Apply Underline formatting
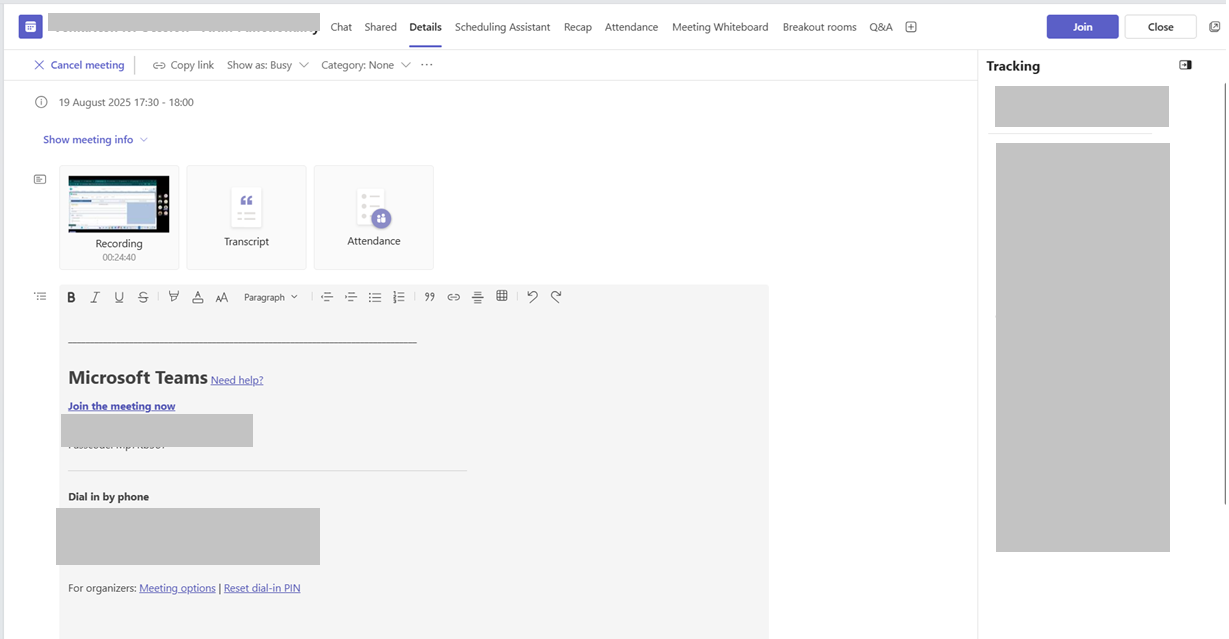 pos(119,297)
